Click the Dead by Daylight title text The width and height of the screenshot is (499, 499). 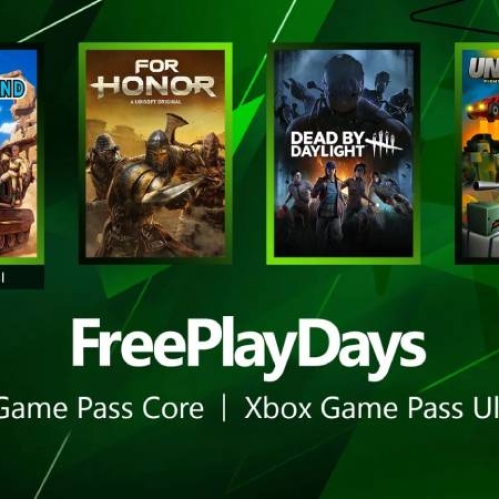pos(327,145)
